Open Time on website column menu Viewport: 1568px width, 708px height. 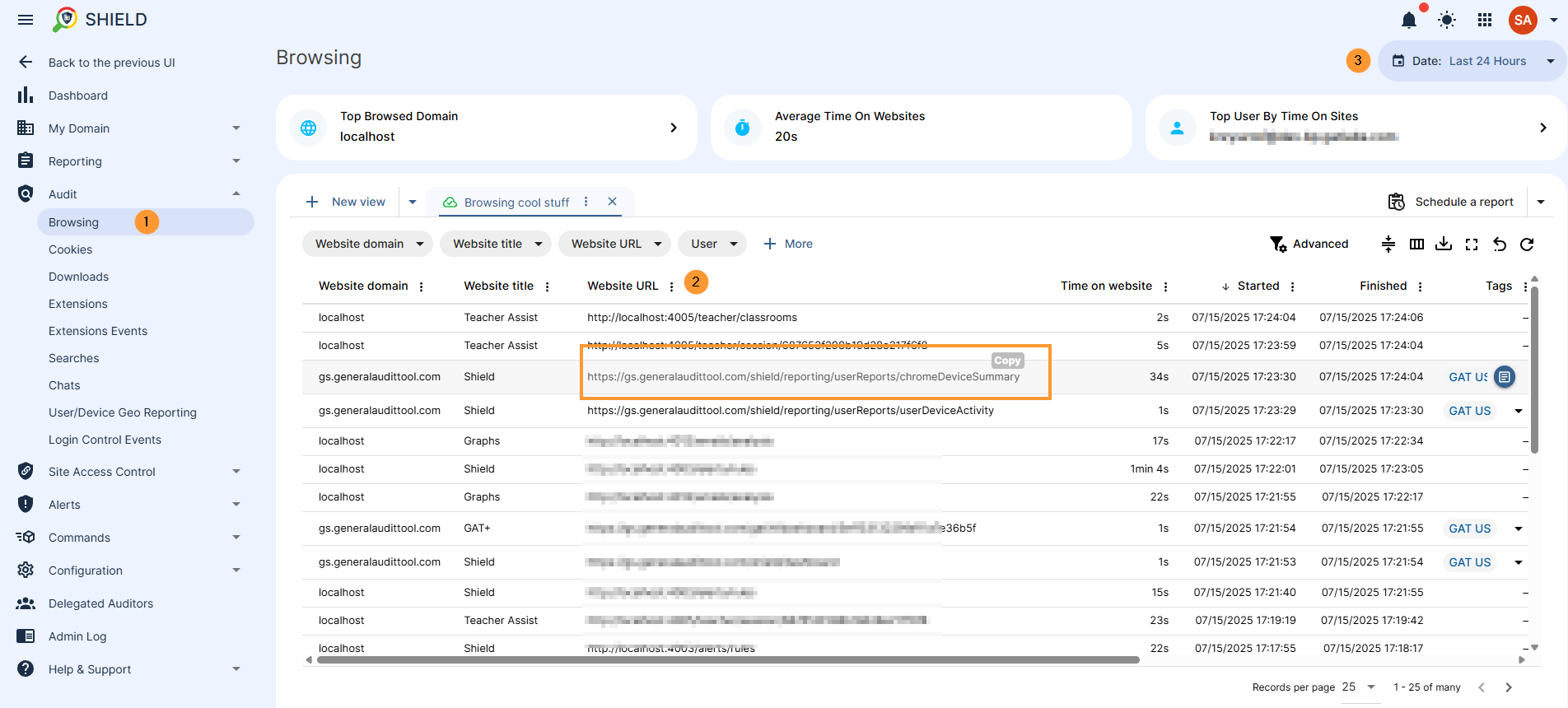click(1165, 286)
